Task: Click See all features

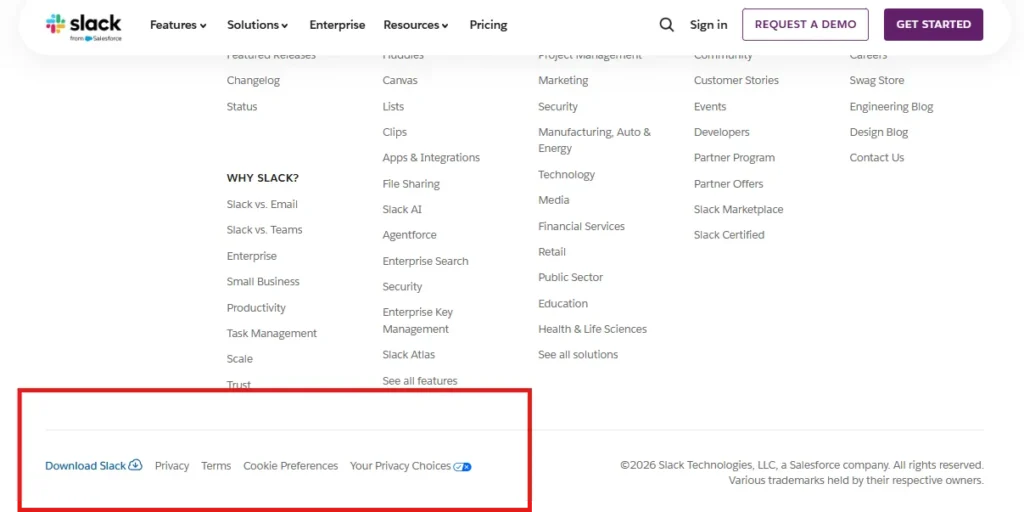Action: point(420,381)
